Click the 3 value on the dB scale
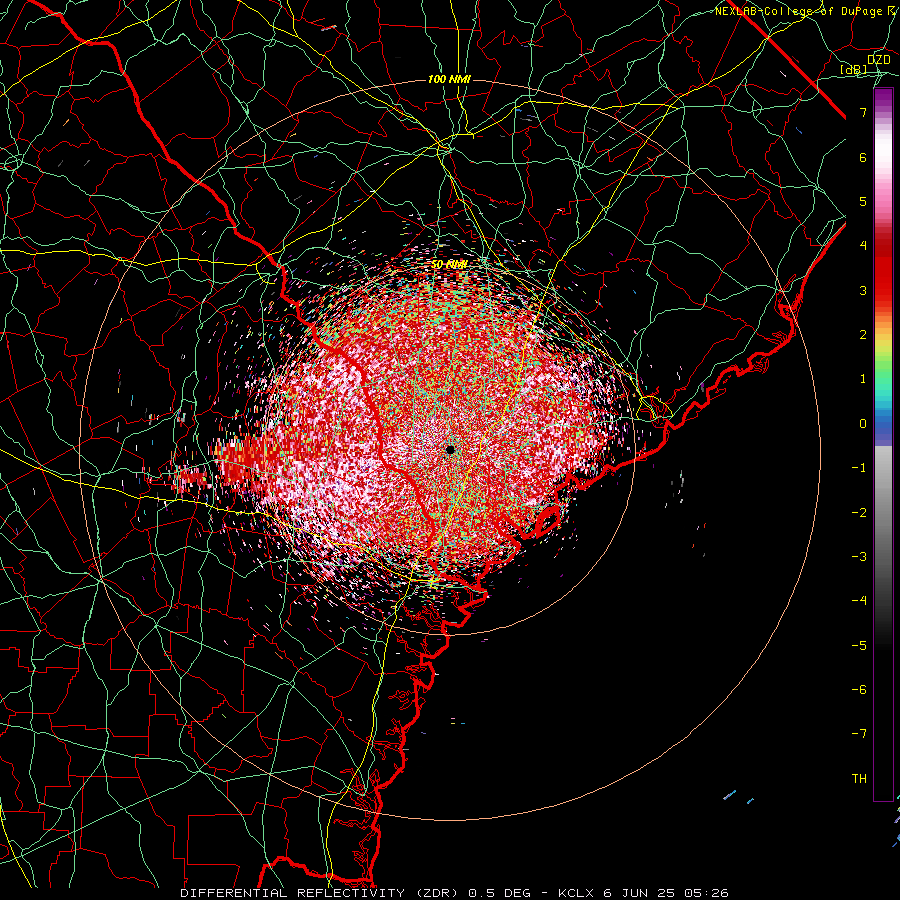The width and height of the screenshot is (900, 900). point(863,290)
